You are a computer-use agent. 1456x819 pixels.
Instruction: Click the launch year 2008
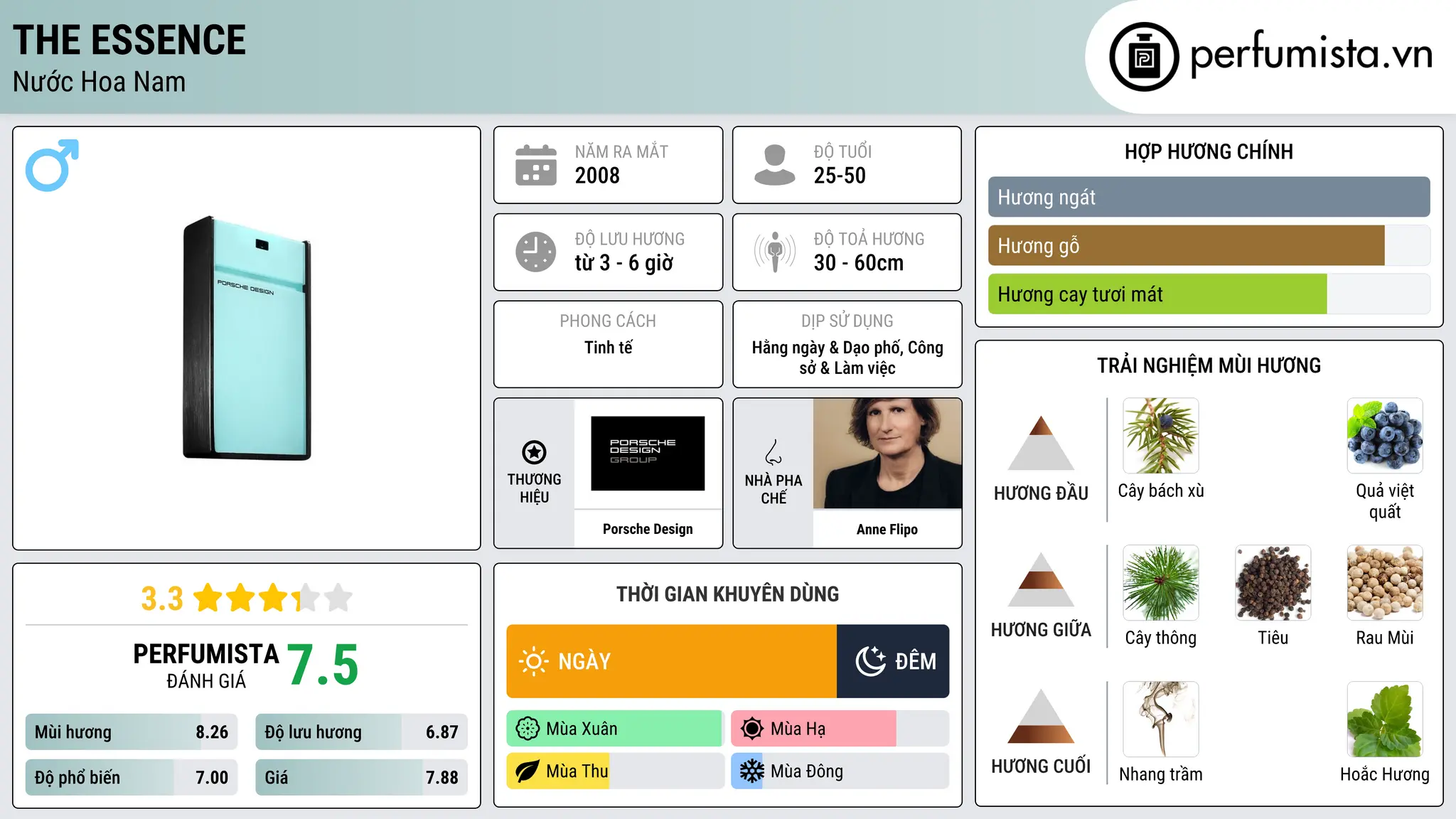[597, 176]
